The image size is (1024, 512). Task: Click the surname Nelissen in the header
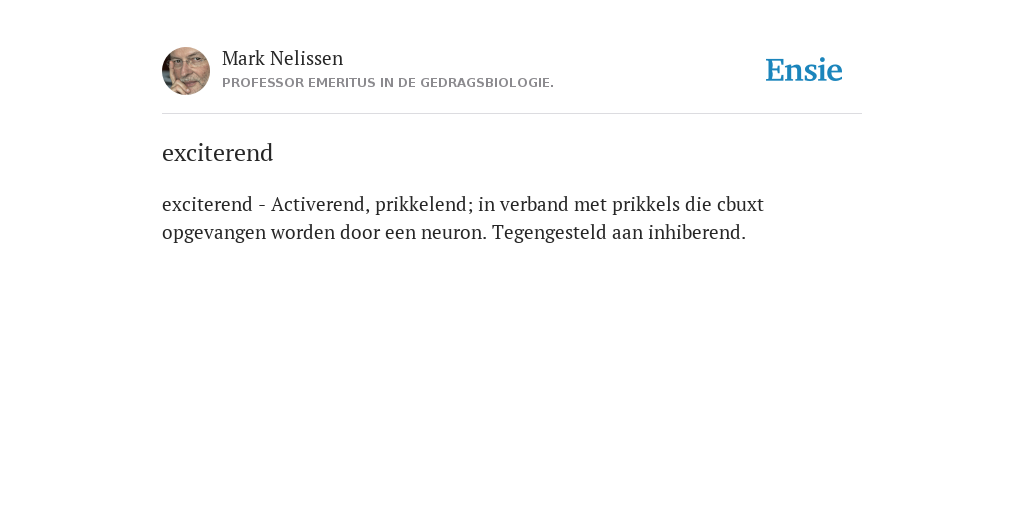(x=306, y=58)
